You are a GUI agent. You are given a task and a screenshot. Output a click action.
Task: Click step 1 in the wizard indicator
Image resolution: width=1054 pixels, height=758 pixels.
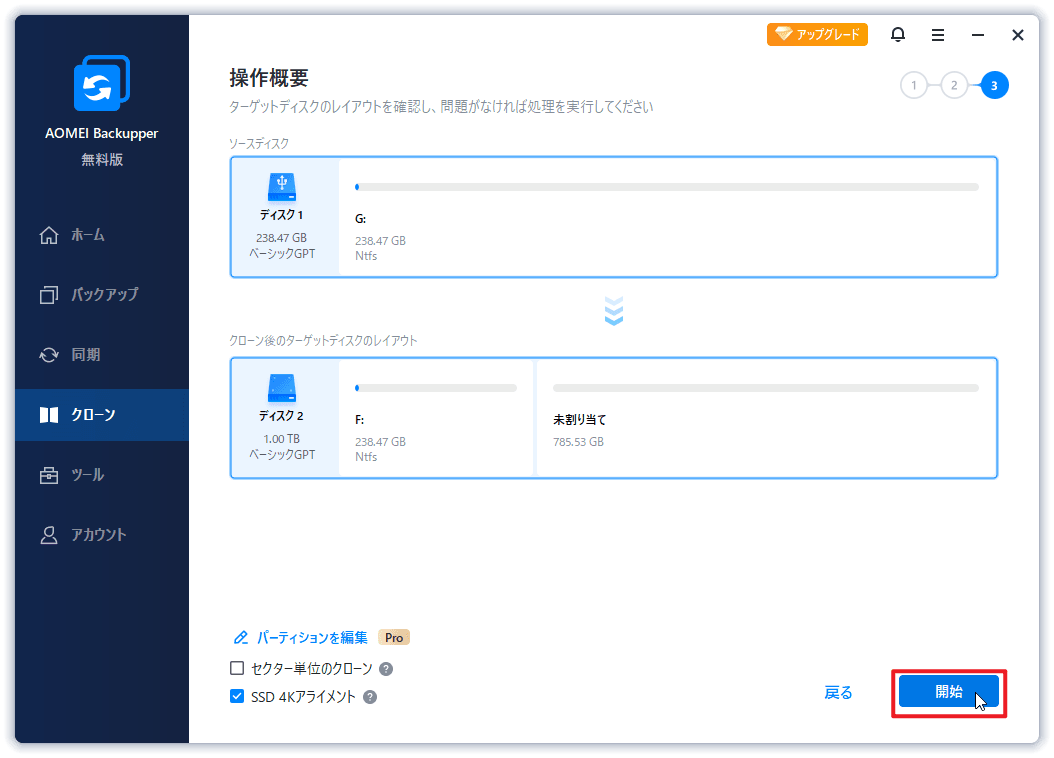tap(914, 85)
